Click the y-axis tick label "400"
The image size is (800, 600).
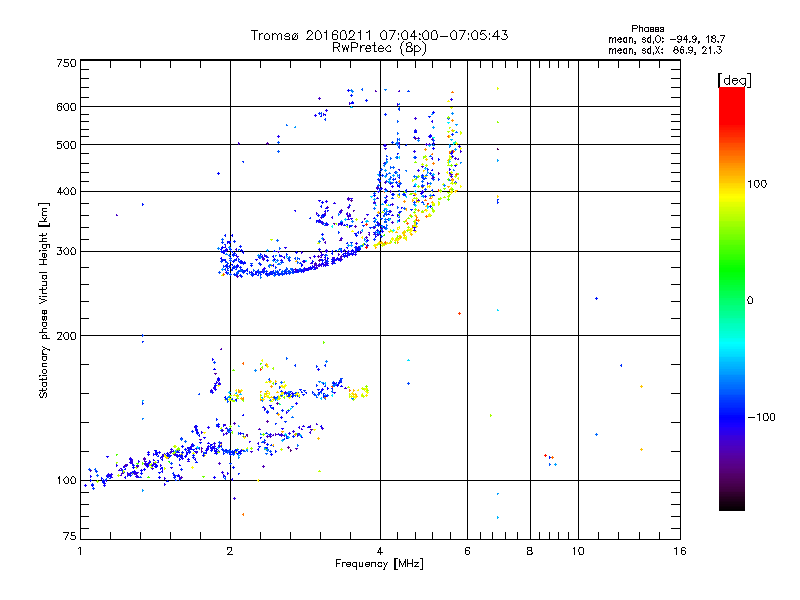click(67, 192)
